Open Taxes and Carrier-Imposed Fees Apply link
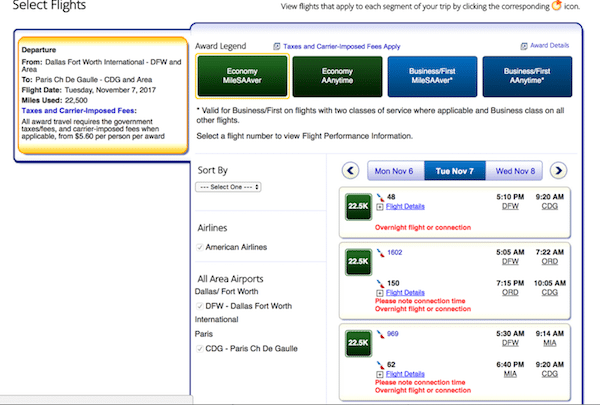600x405 pixels. pyautogui.click(x=341, y=46)
